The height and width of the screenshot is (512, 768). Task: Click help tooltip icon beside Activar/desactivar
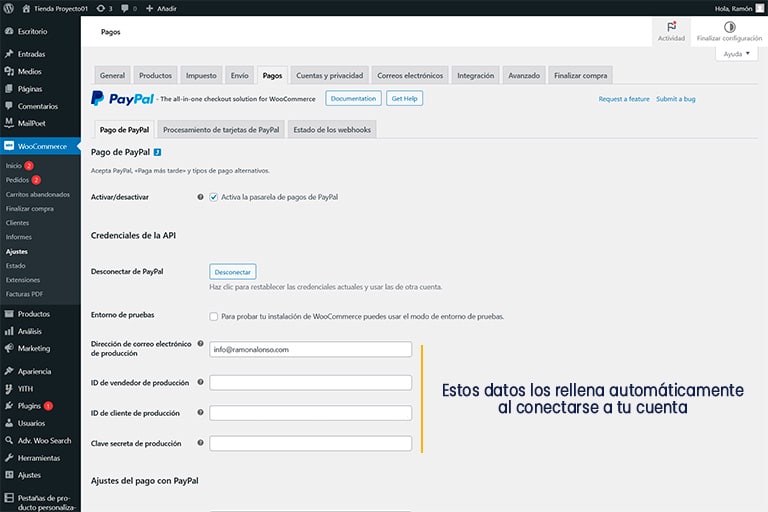pos(200,197)
